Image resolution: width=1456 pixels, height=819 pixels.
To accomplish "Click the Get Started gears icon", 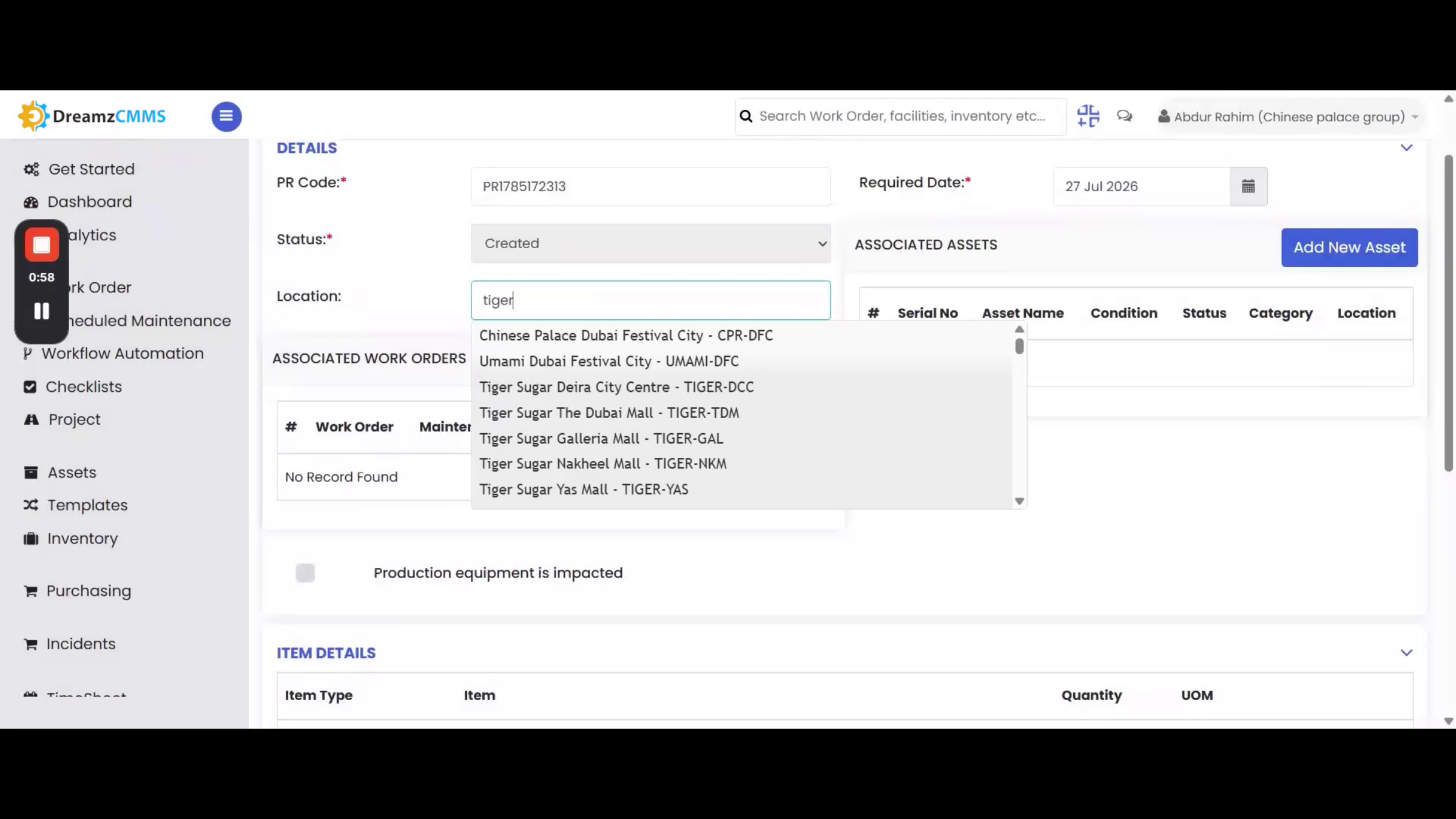I will click(31, 169).
